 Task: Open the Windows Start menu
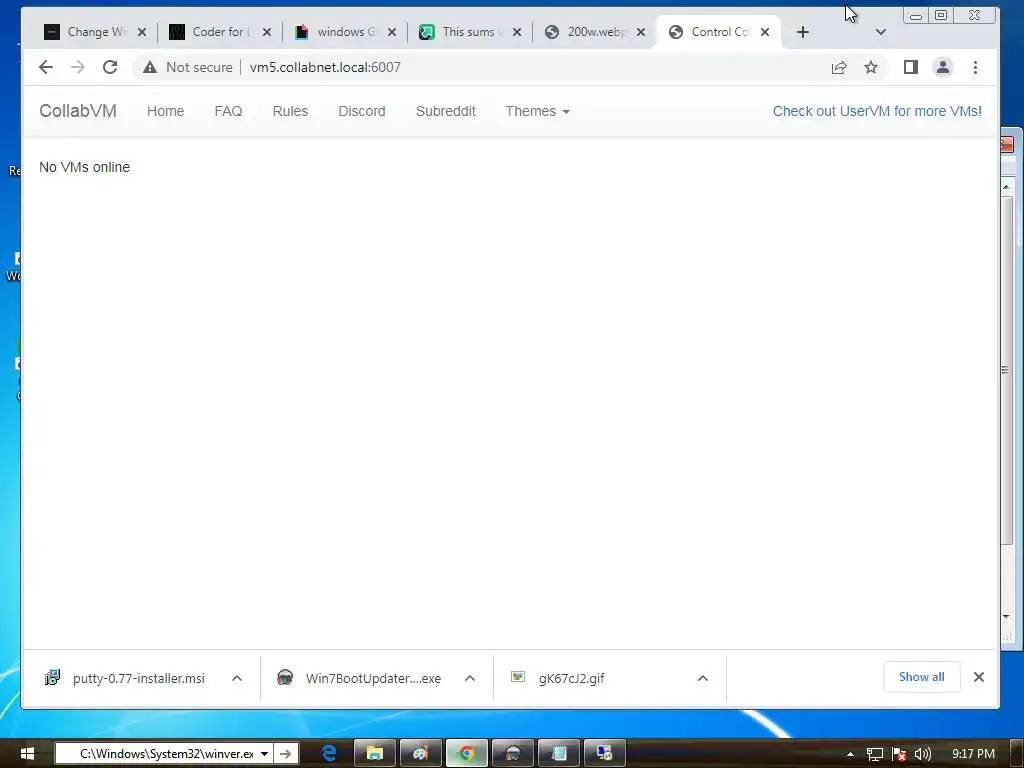click(x=27, y=754)
